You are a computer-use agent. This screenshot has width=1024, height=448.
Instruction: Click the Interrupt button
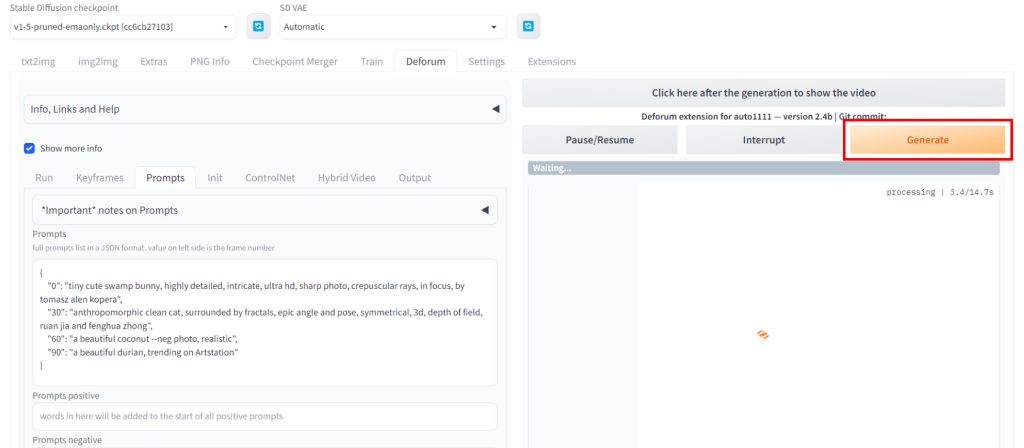[x=763, y=140]
